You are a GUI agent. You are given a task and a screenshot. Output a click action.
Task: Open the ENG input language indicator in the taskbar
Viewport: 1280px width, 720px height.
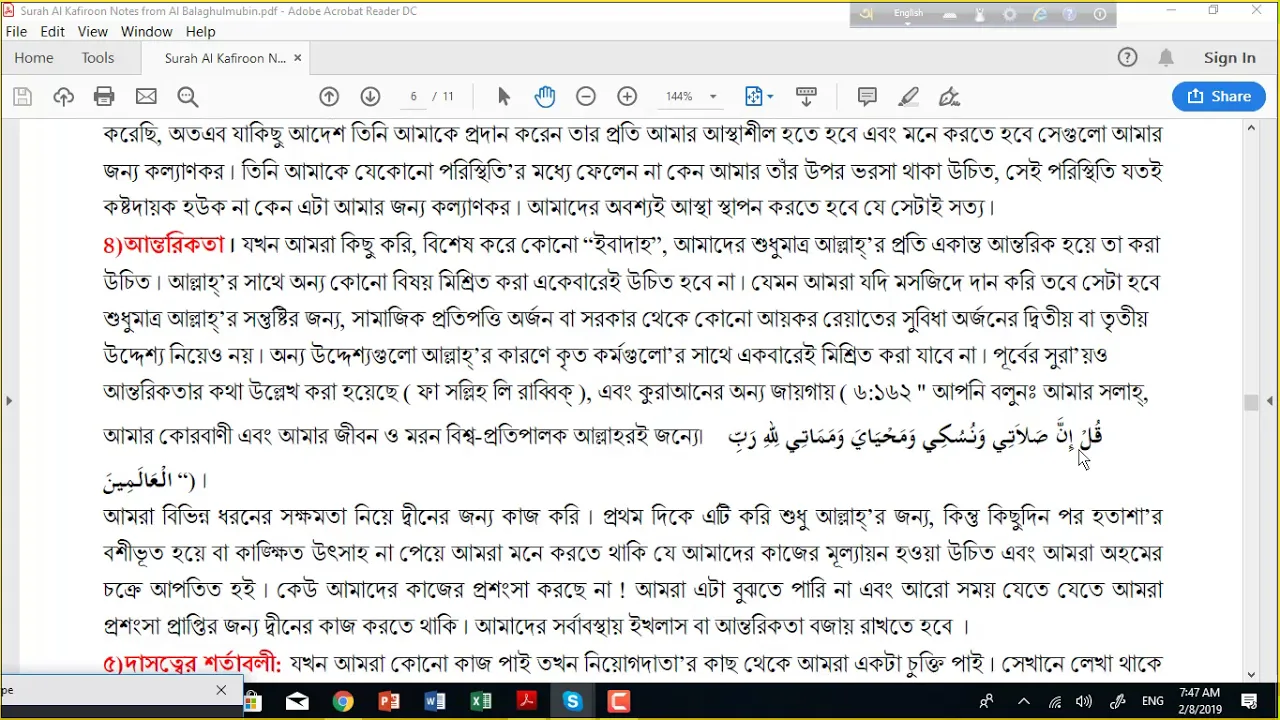pos(1152,702)
